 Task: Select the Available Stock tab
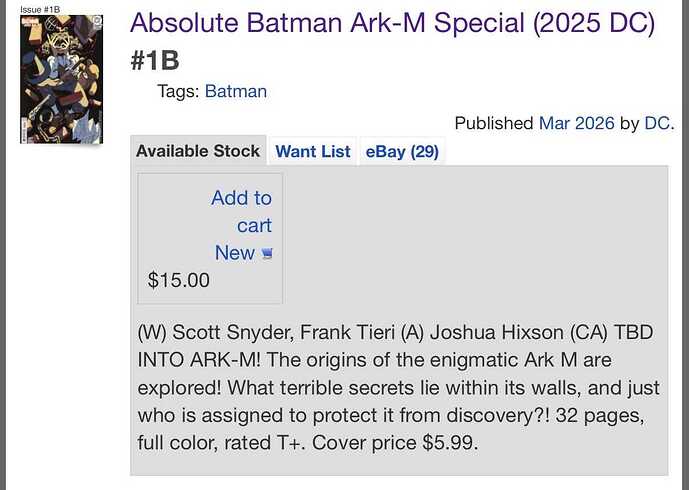click(198, 151)
